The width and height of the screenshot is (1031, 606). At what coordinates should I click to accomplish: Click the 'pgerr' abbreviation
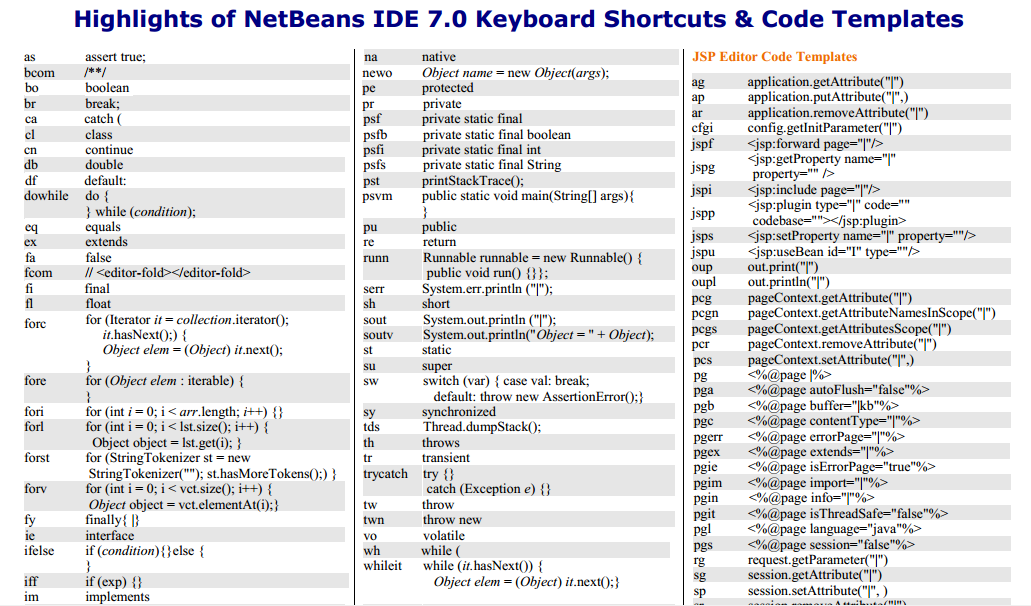707,436
